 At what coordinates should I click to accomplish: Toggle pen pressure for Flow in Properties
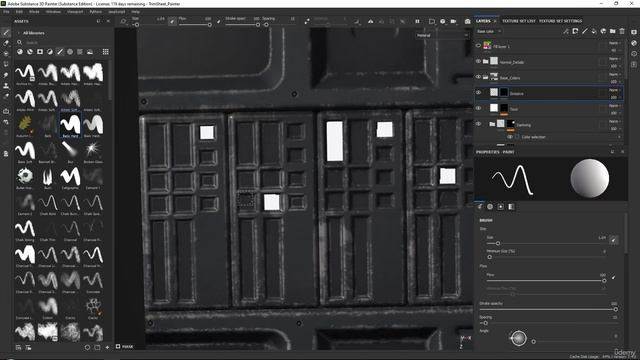(613, 277)
